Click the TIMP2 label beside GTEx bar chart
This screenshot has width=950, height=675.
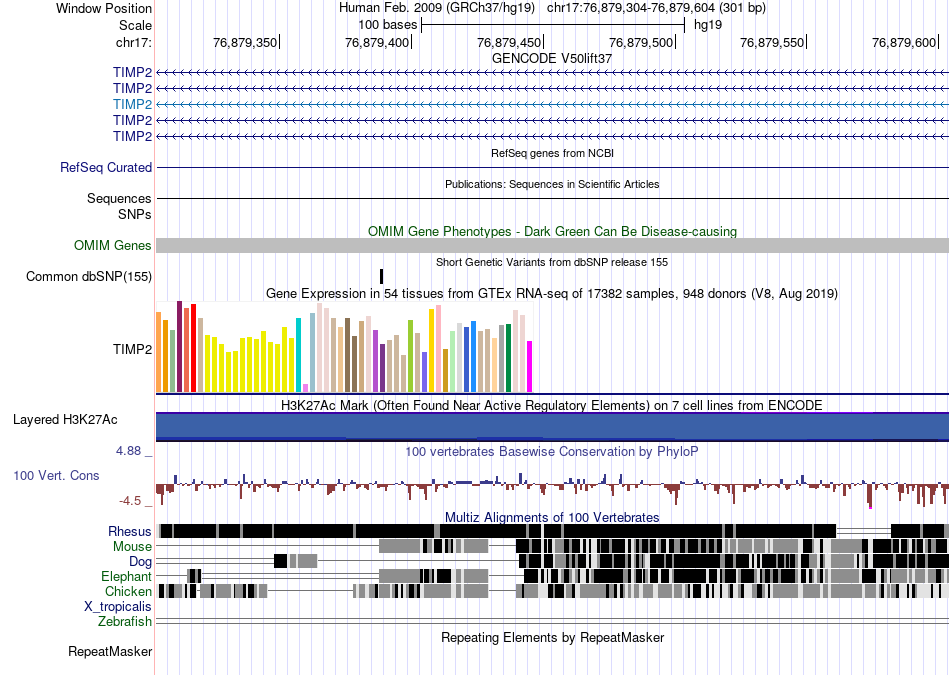click(132, 350)
